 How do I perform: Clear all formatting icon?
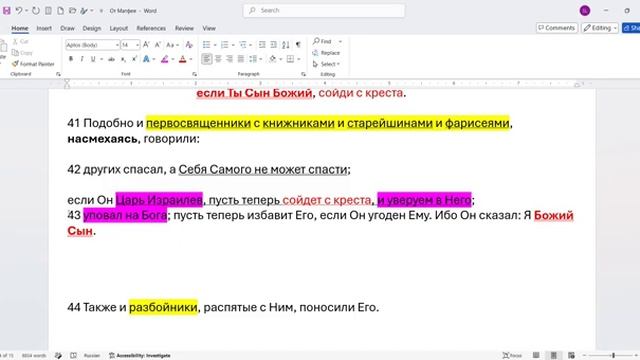[x=189, y=44]
